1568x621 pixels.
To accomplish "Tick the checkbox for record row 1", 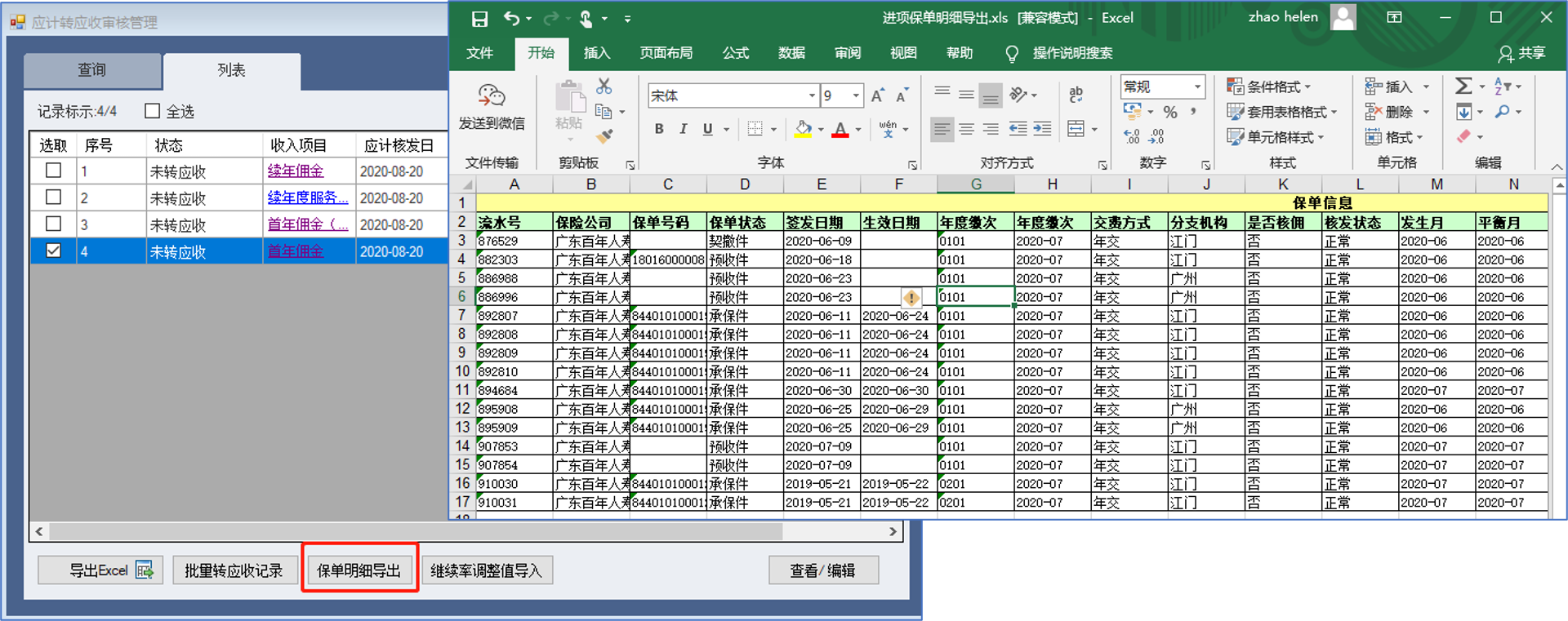I will pos(54,171).
